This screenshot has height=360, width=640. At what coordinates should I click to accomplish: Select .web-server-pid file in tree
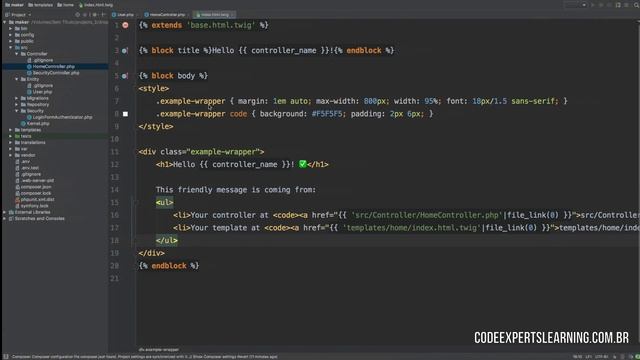click(35, 180)
